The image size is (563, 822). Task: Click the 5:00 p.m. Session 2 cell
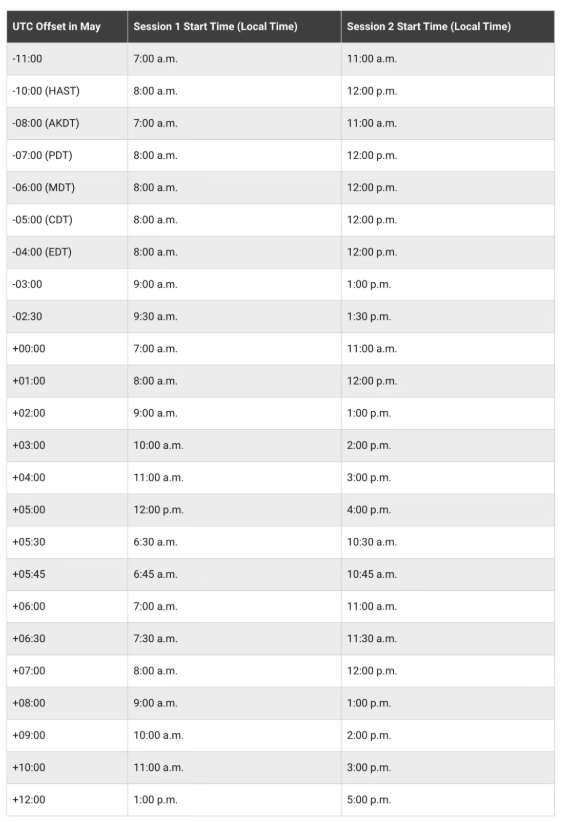point(448,800)
